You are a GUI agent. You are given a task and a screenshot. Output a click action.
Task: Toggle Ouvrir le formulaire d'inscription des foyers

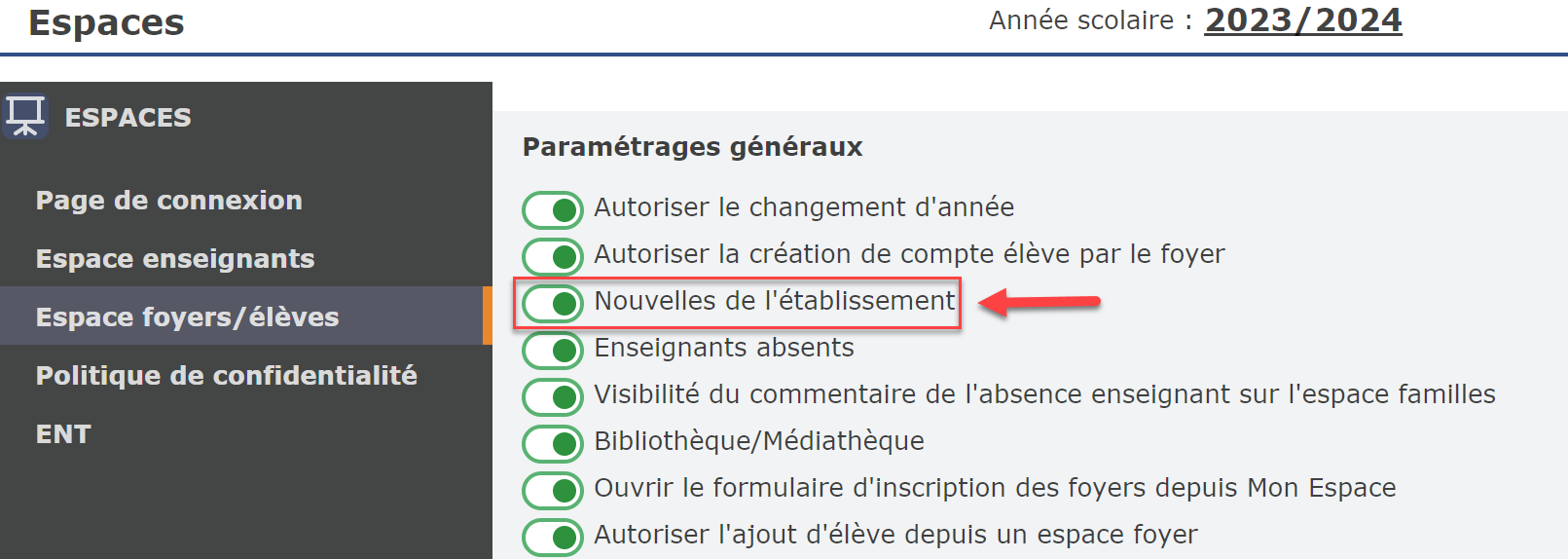click(553, 490)
